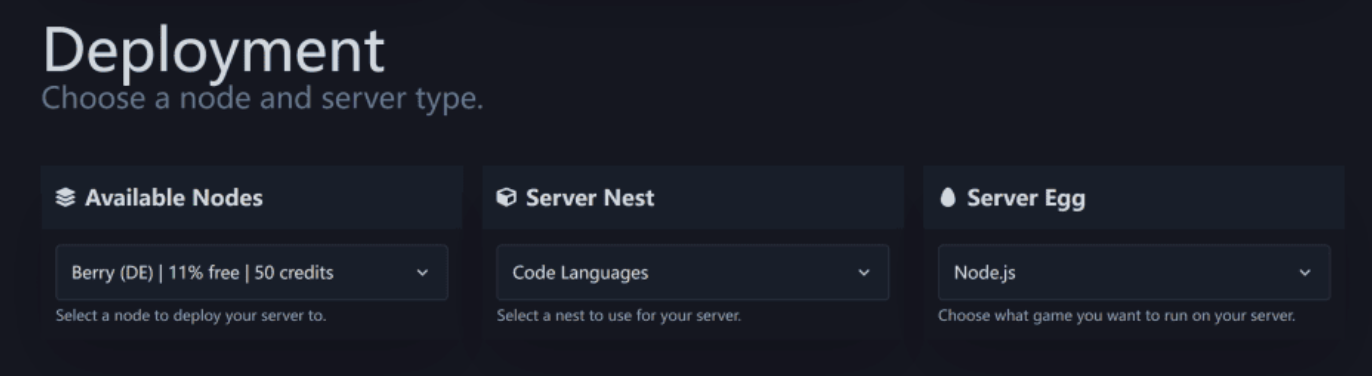The height and width of the screenshot is (376, 1372).
Task: Click the chevron arrow in the egg selector
Action: (1305, 273)
